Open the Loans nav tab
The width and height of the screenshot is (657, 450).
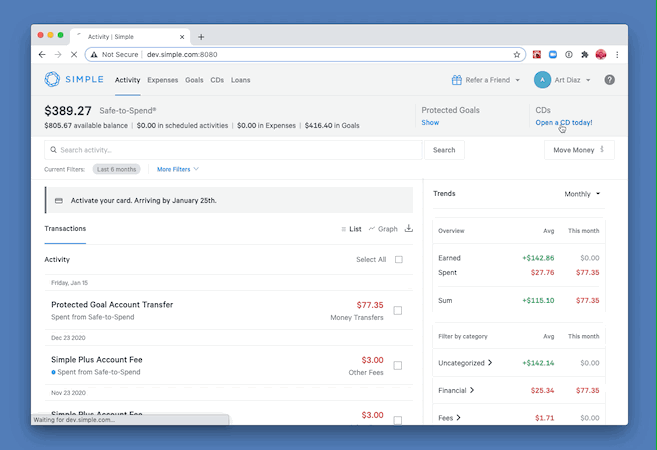tap(241, 80)
